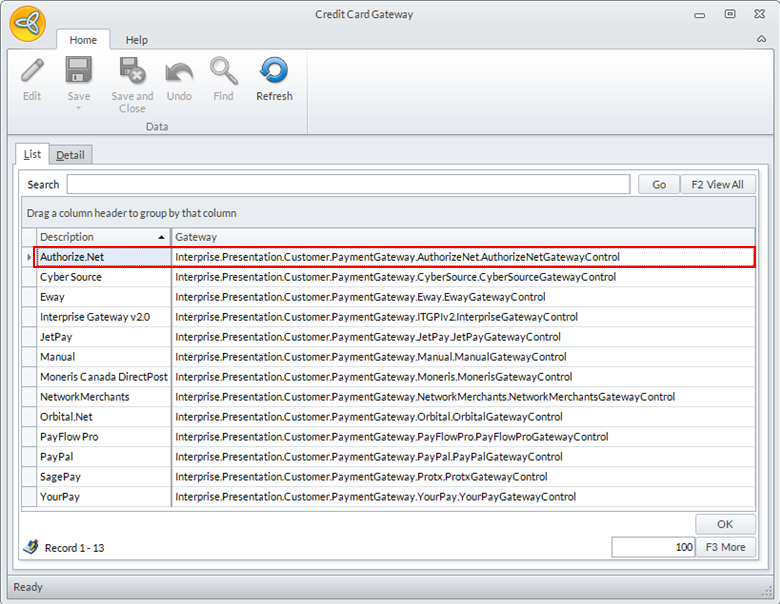The height and width of the screenshot is (604, 780).
Task: Focus the Search text field
Action: pos(348,184)
